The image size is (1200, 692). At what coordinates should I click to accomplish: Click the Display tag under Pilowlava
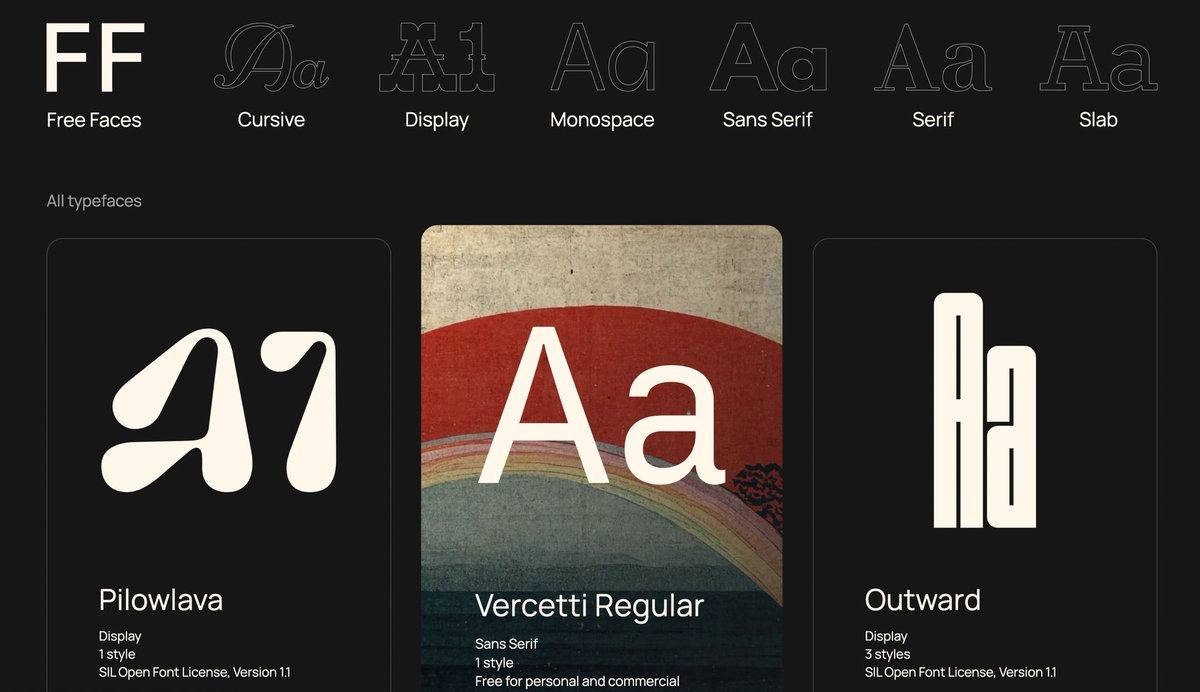(x=120, y=636)
